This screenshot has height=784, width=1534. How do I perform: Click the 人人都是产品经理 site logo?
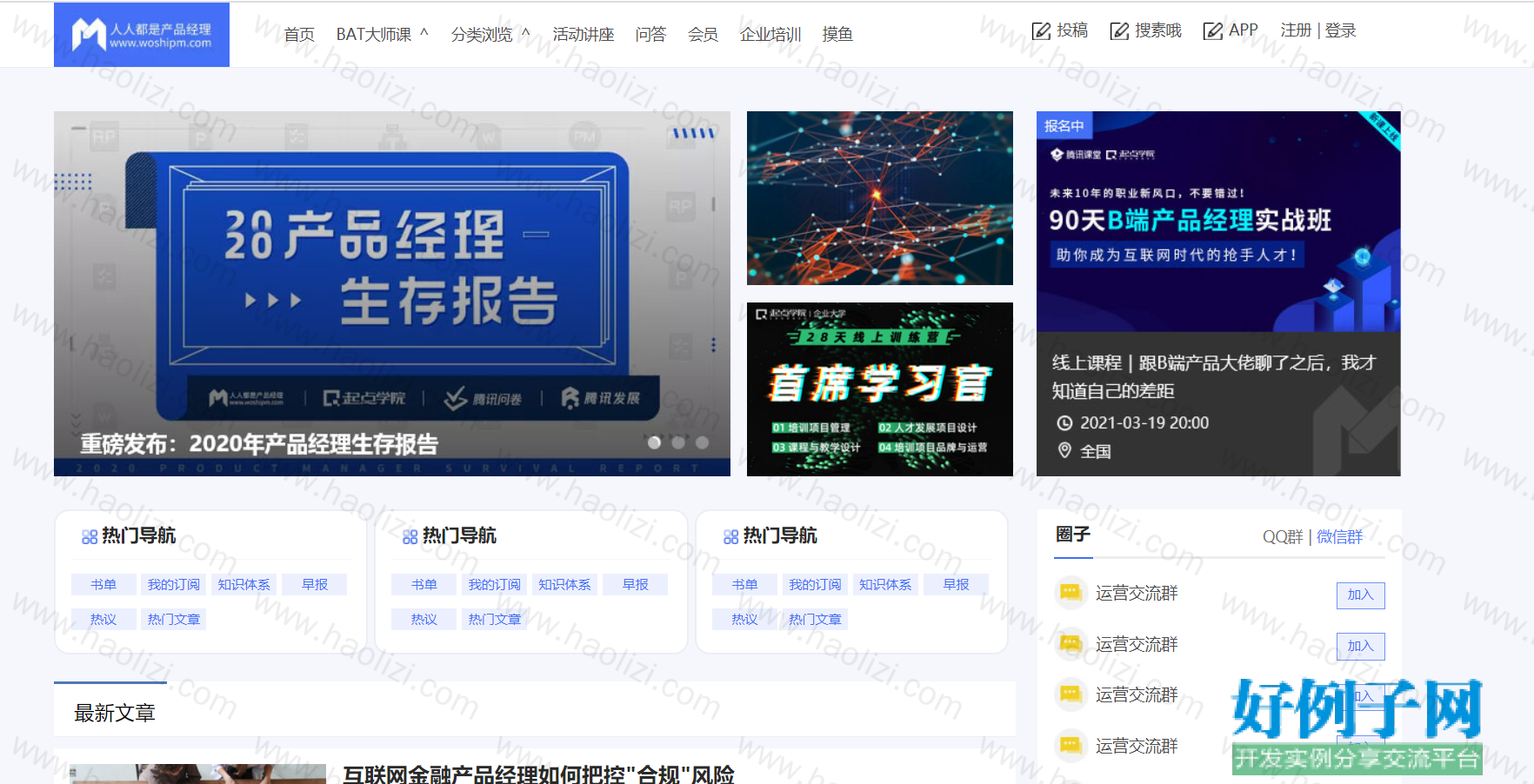pos(142,35)
